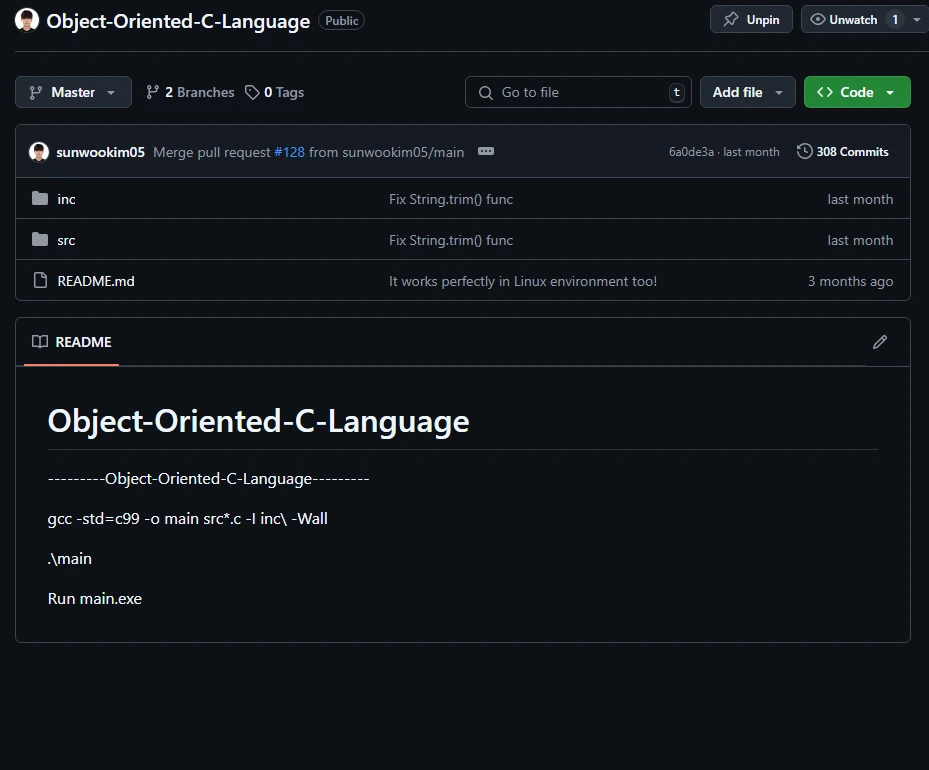Click the sunwookim05 avatar in commit bar

(38, 151)
